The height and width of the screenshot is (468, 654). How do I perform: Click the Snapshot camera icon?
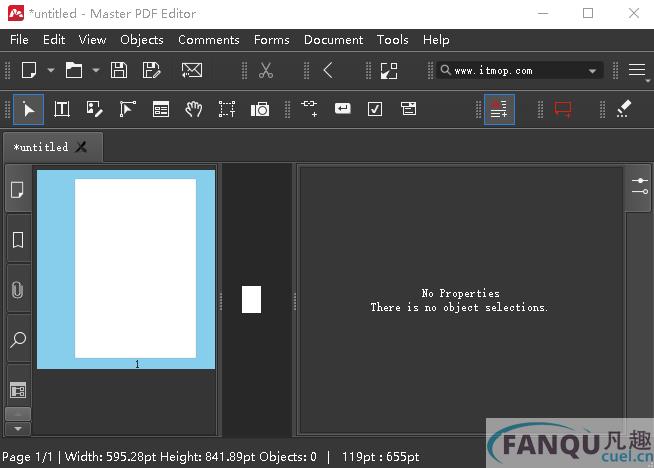coord(260,109)
